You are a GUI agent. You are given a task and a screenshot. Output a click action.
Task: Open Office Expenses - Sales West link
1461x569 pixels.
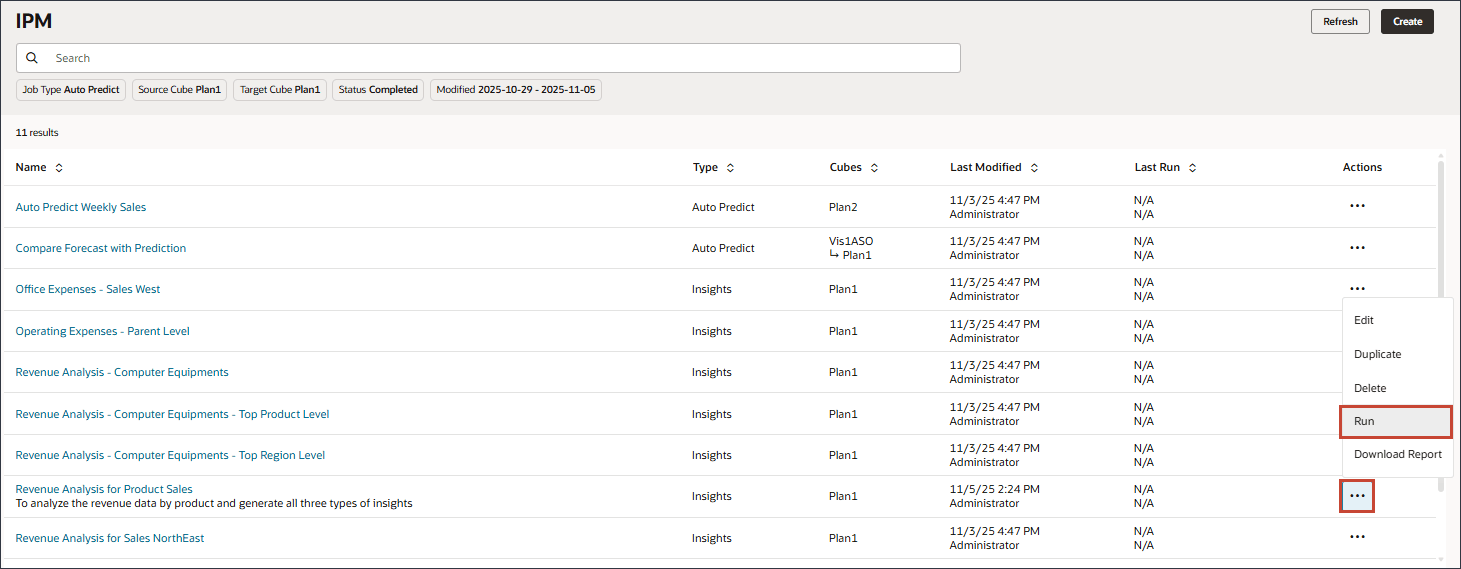tap(88, 289)
